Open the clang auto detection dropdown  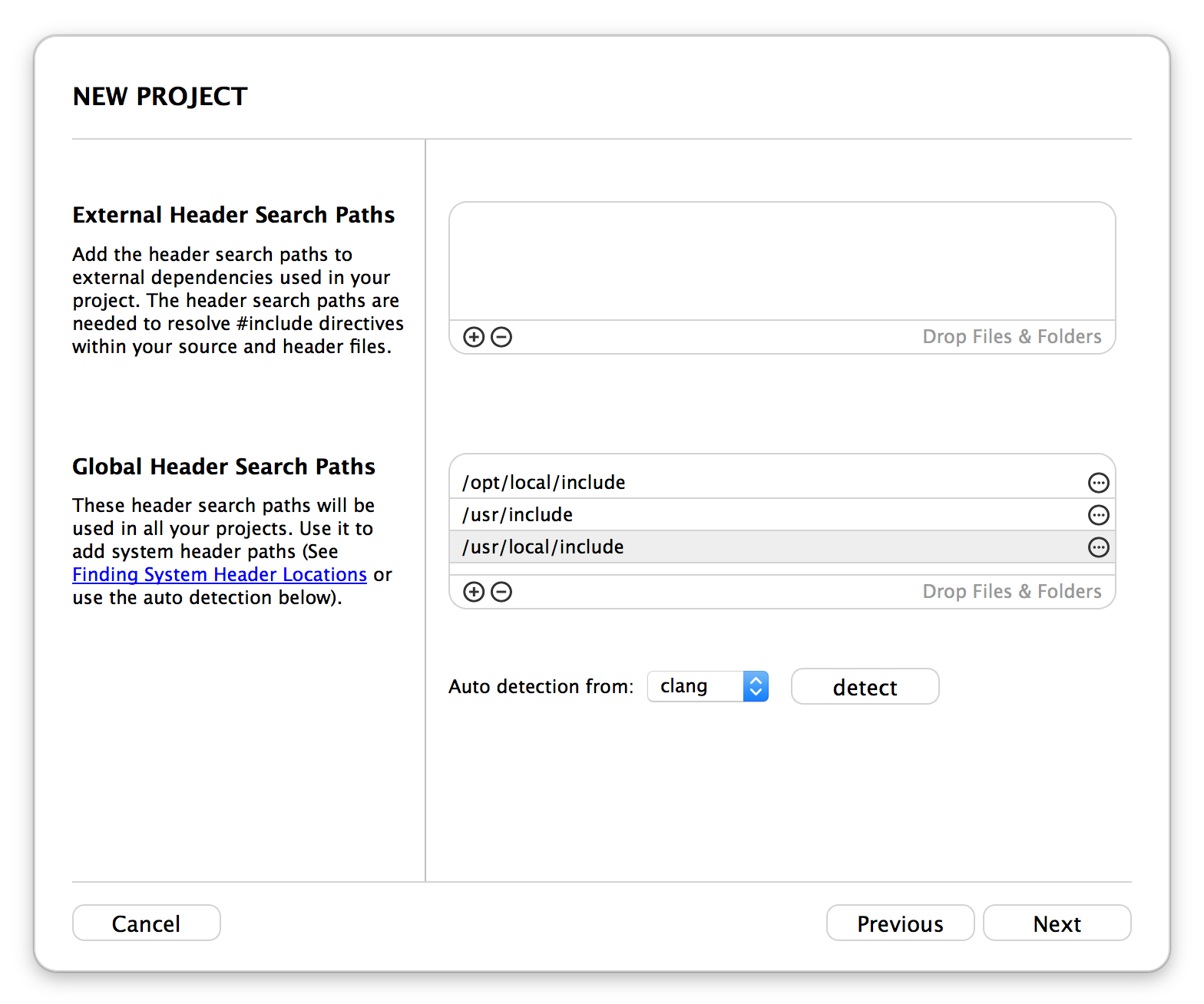click(x=708, y=686)
